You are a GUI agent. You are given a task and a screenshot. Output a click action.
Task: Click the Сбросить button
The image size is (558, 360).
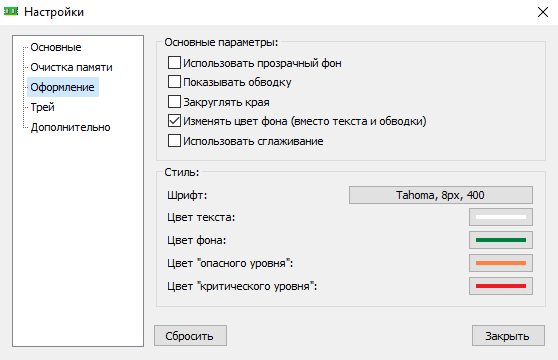[x=190, y=335]
